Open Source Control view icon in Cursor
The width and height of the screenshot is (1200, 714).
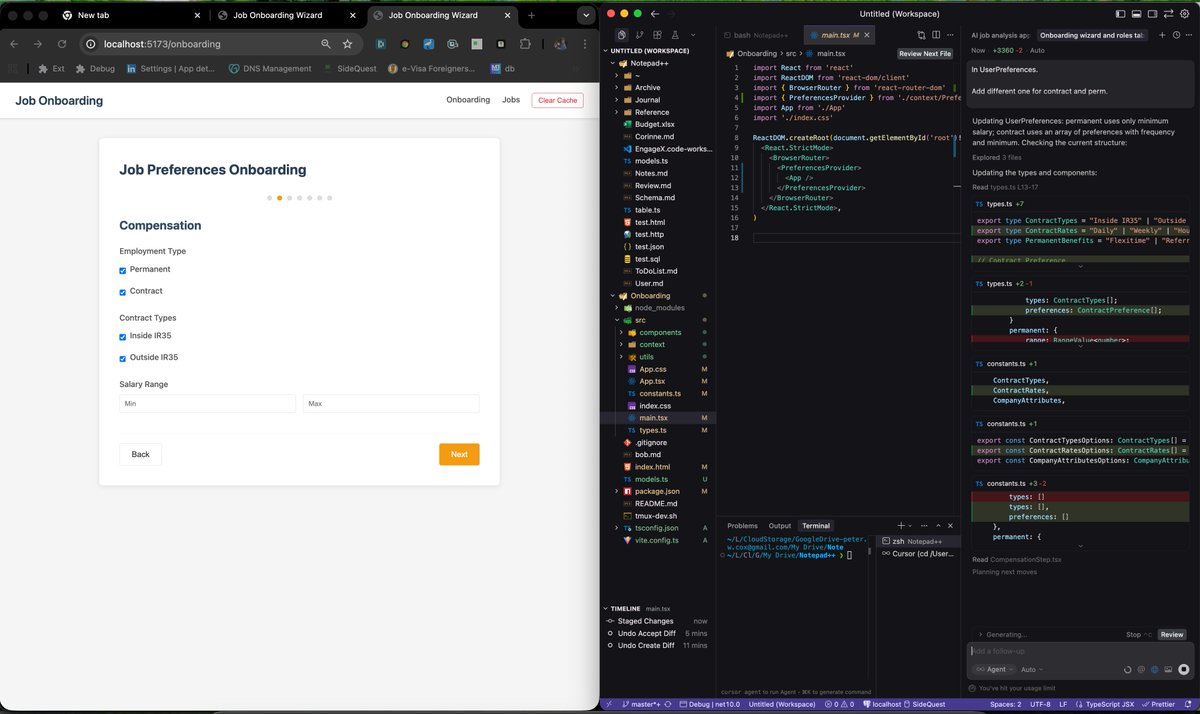(639, 35)
